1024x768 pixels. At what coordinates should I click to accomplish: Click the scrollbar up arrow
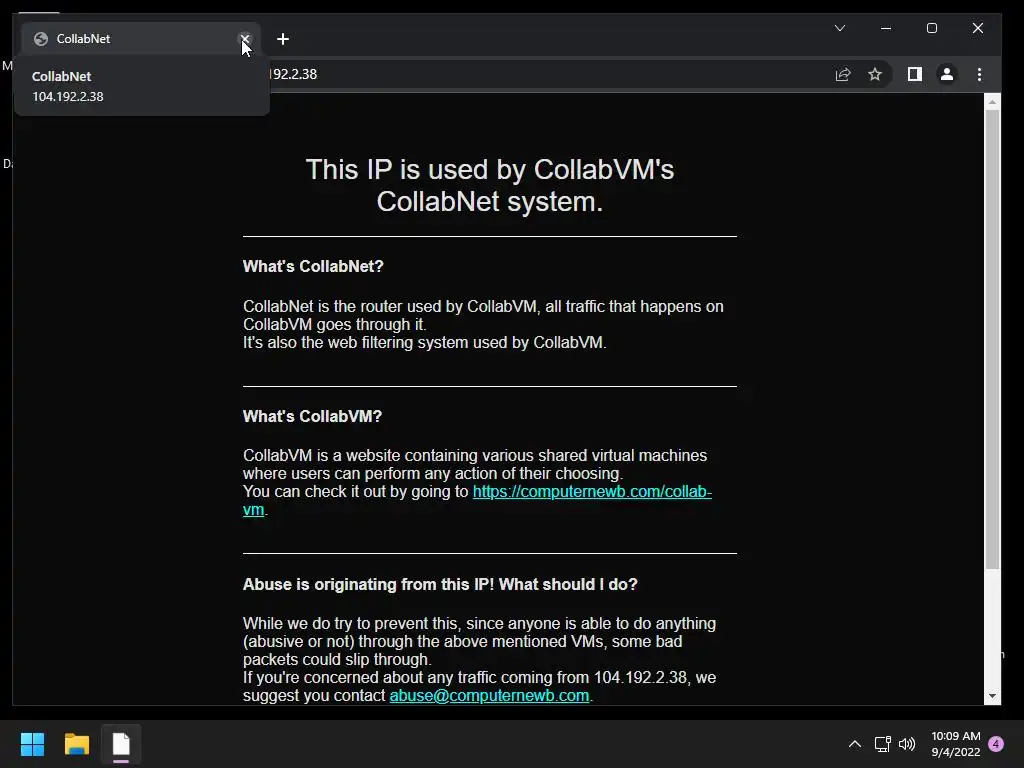click(x=992, y=102)
